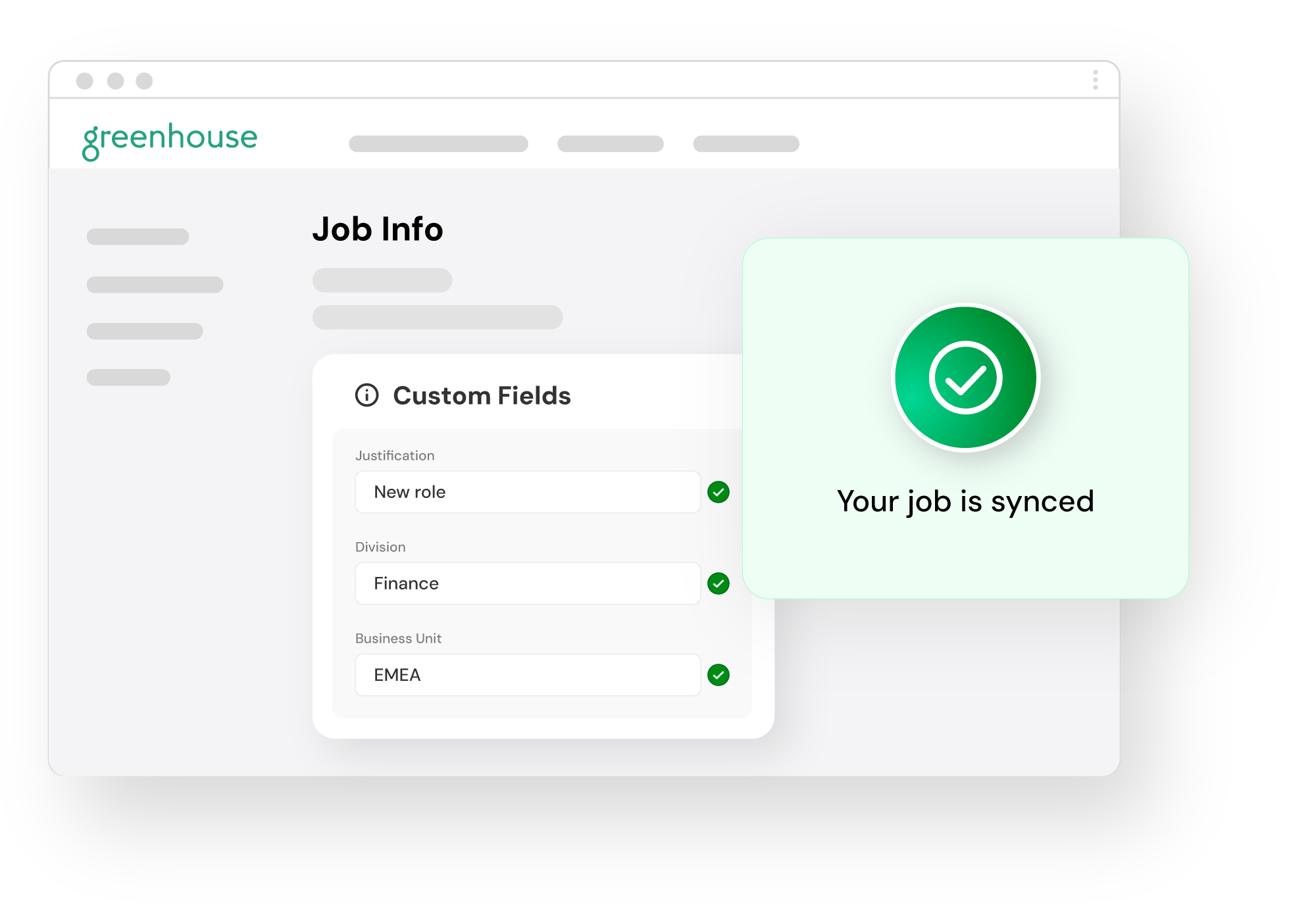Click the second gray window control dot
The width and height of the screenshot is (1316, 919).
(116, 81)
